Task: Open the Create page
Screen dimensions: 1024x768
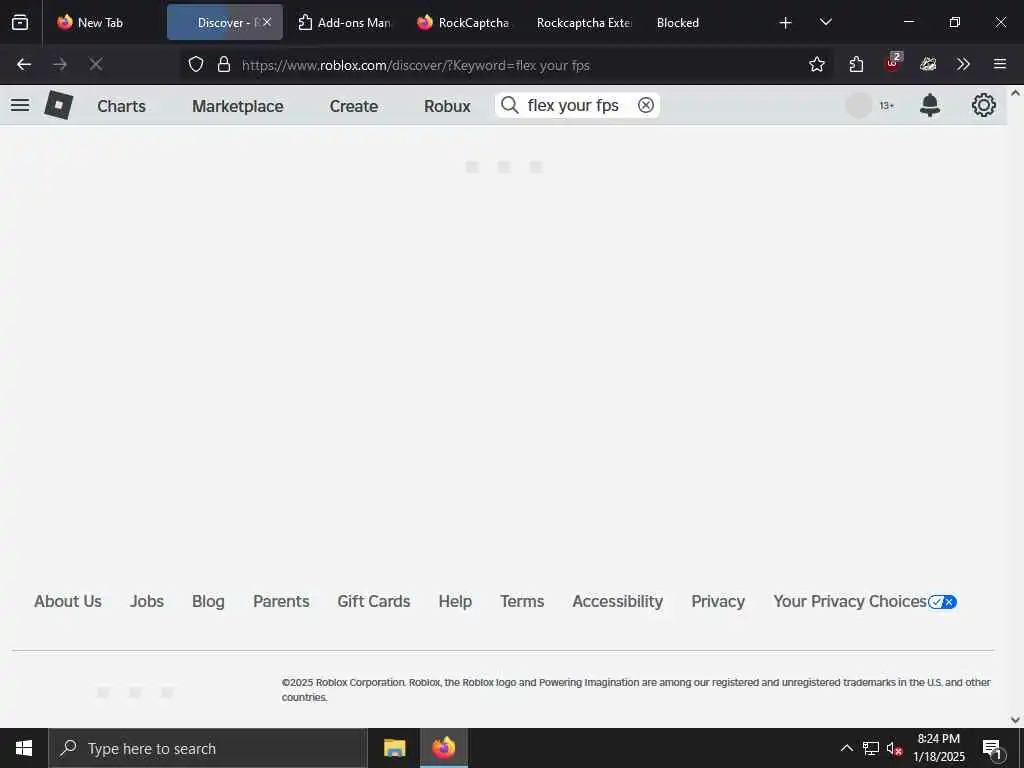Action: pyautogui.click(x=353, y=106)
